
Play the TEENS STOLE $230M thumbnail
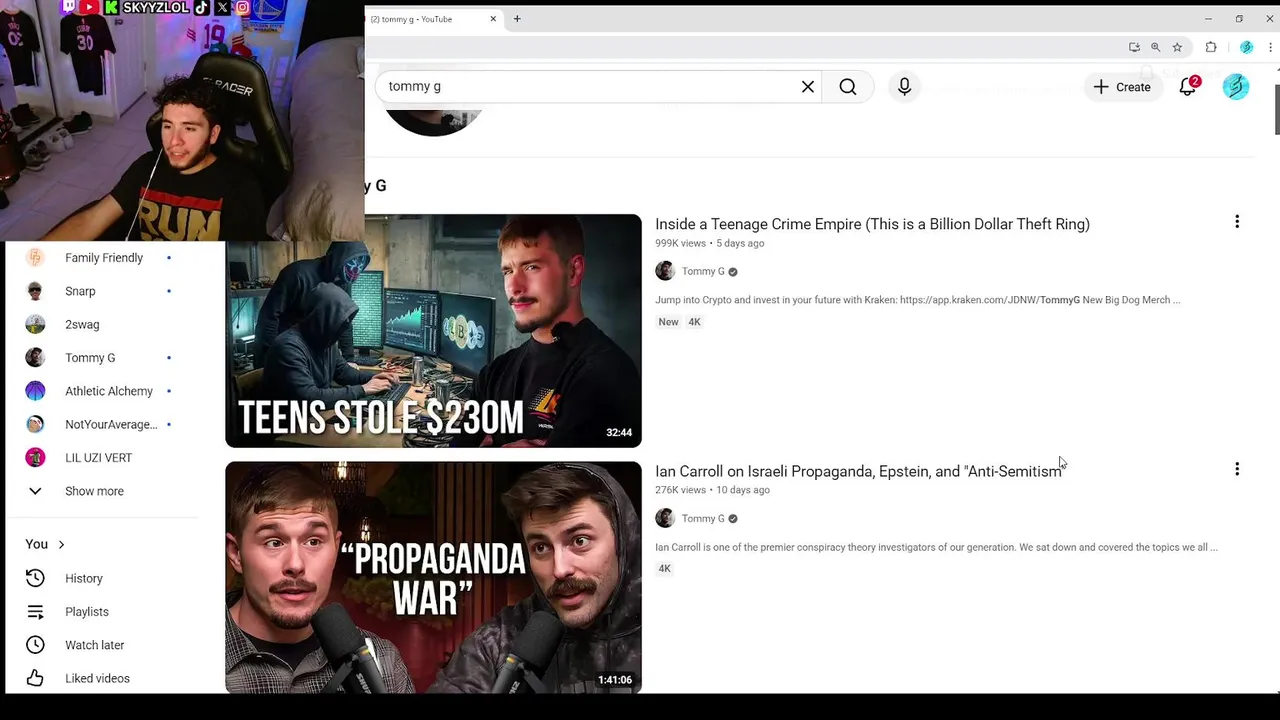[433, 331]
